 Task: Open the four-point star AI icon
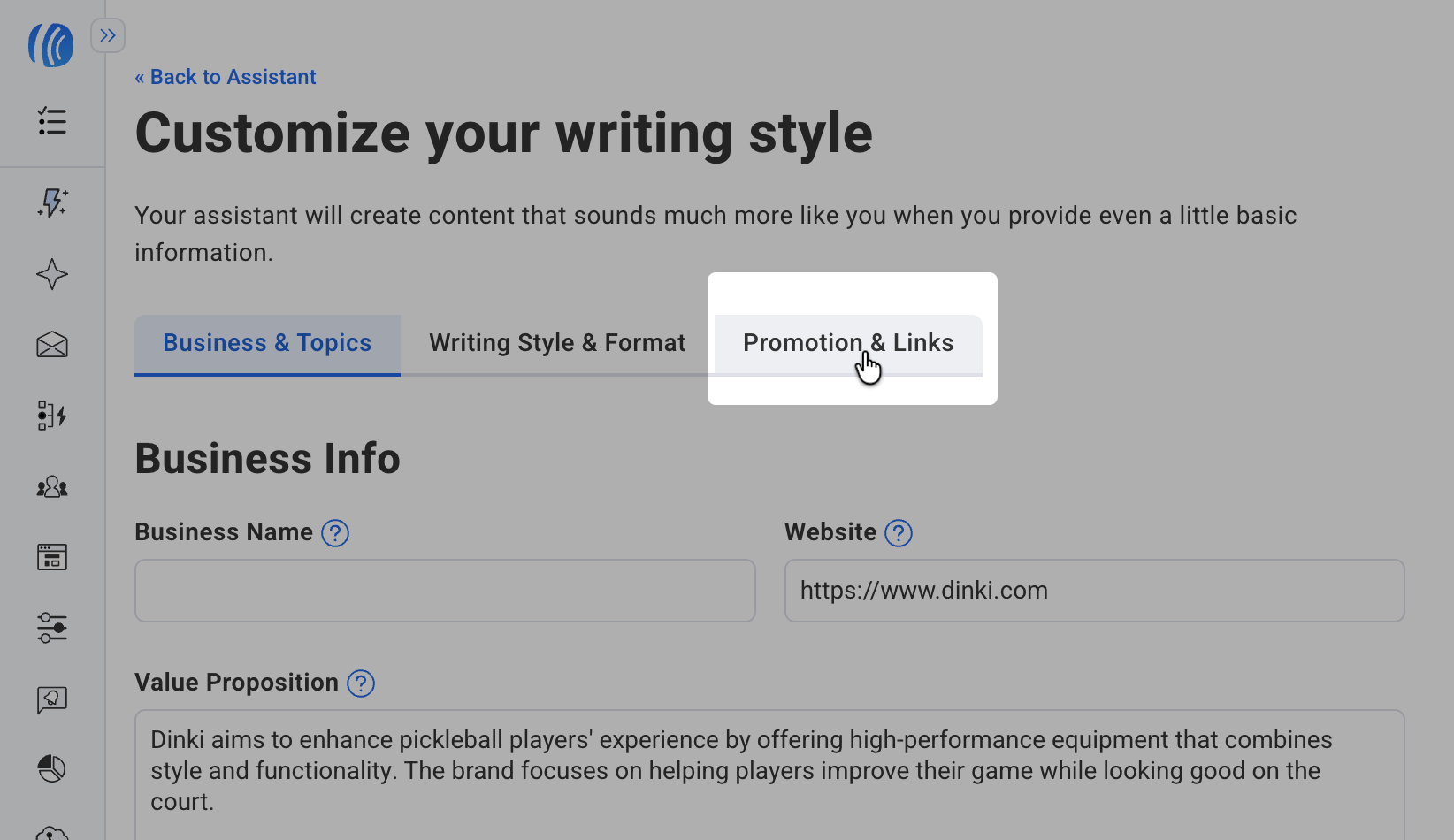click(52, 274)
